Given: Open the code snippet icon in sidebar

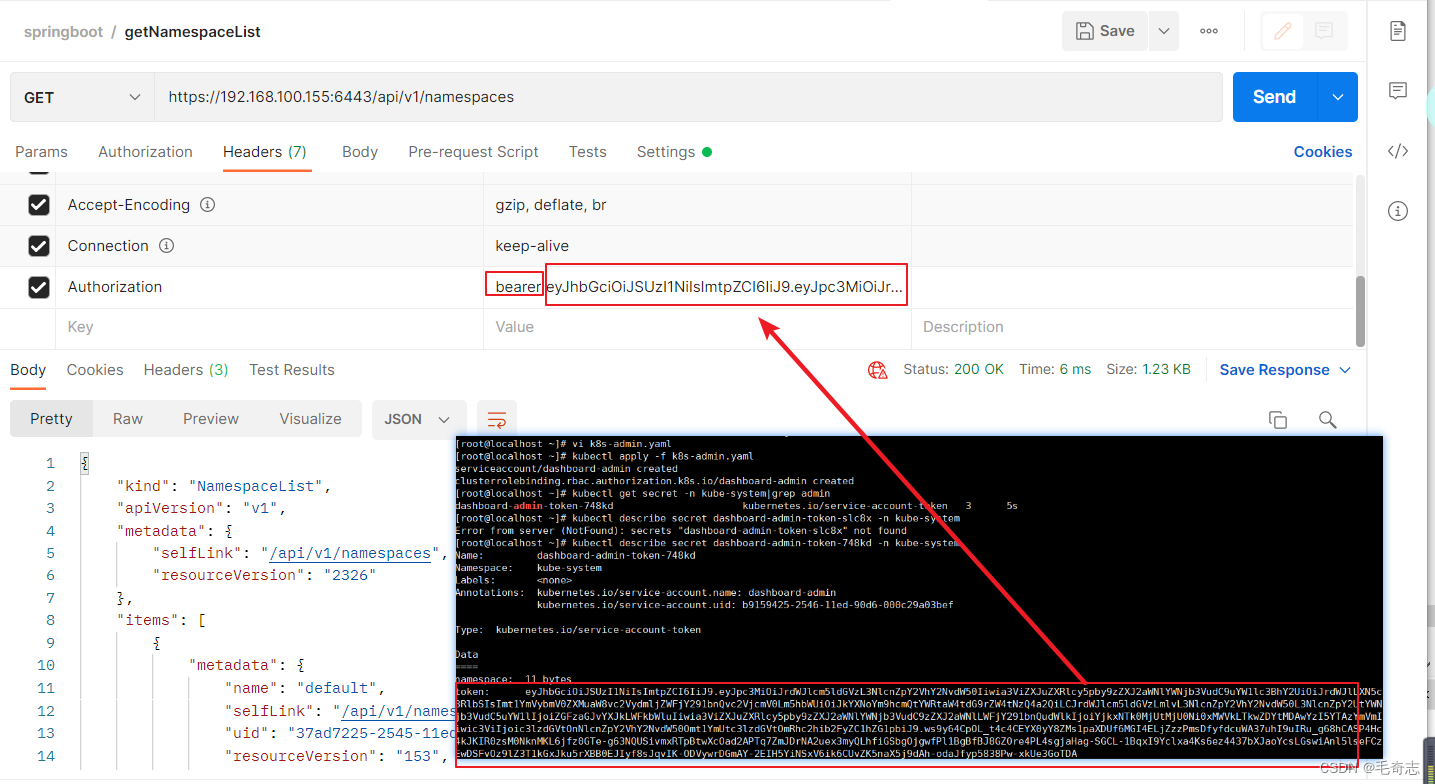Looking at the screenshot, I should click(1398, 151).
